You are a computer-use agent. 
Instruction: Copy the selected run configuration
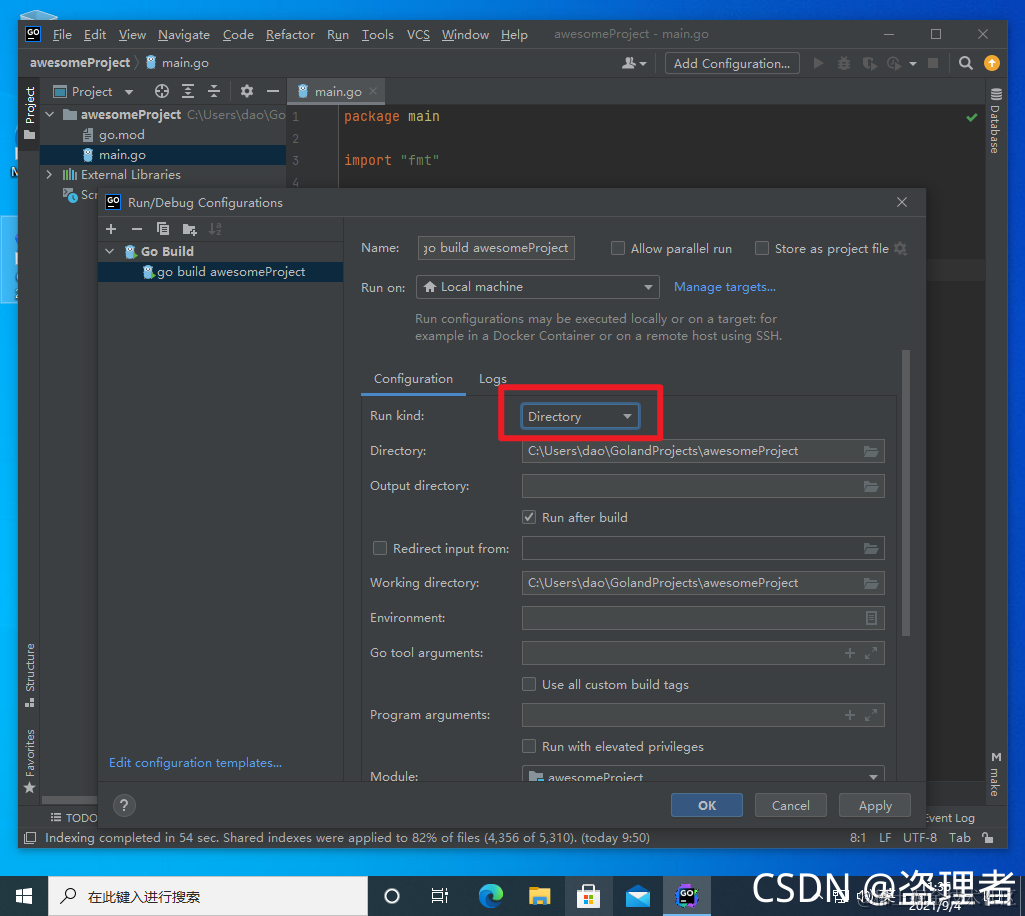tap(163, 229)
